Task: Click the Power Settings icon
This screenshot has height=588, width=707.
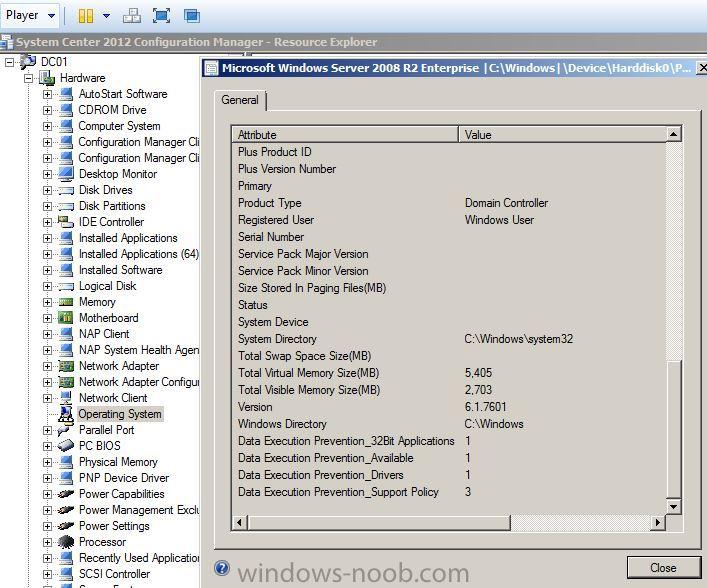Action: pos(66,526)
